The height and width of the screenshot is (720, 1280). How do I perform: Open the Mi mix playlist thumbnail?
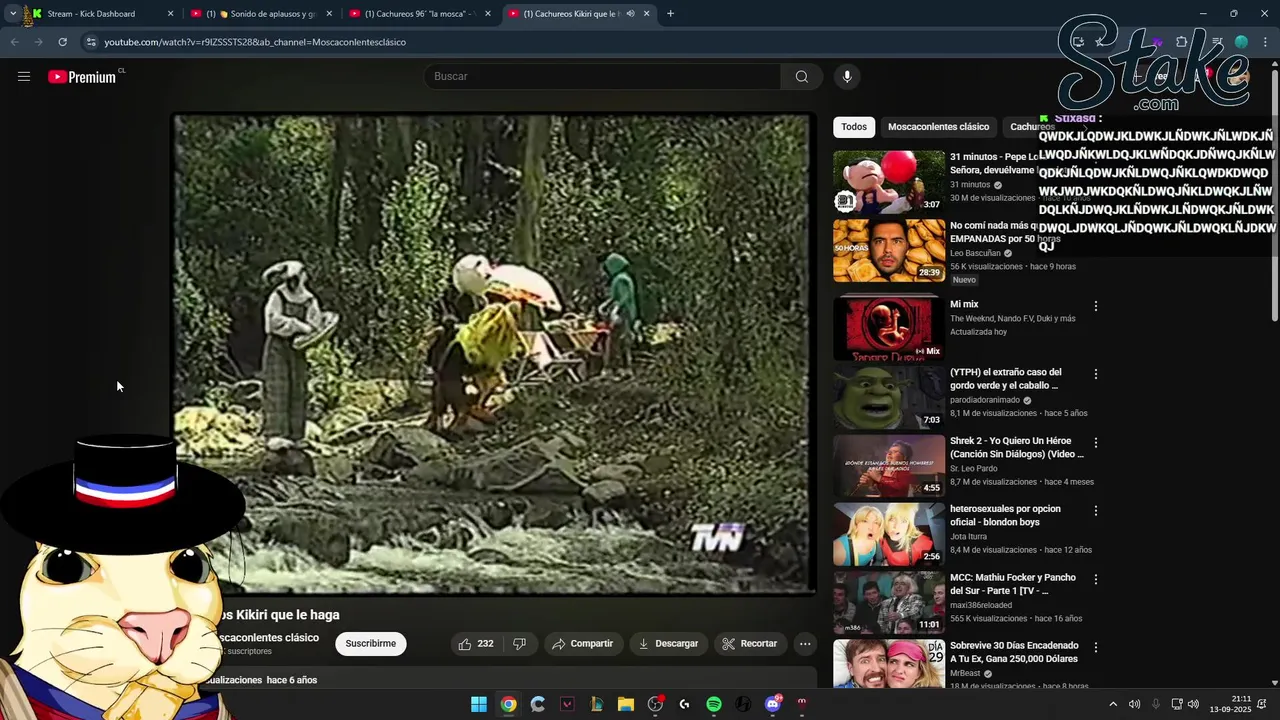pos(889,328)
